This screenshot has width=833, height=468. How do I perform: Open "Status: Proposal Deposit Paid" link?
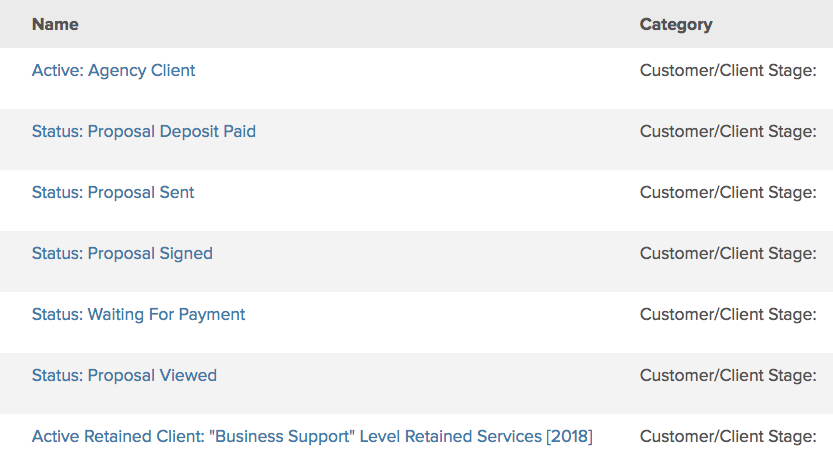click(143, 131)
